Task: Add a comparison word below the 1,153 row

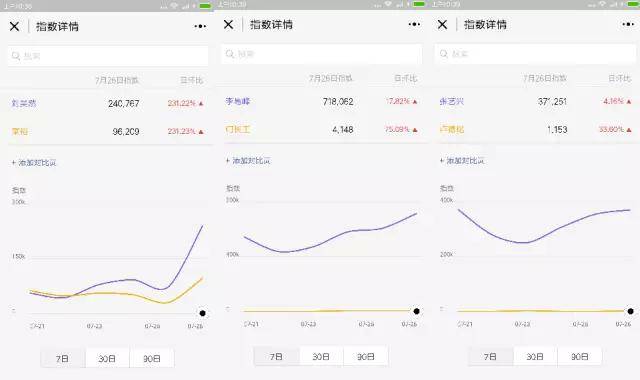Action: [462, 160]
